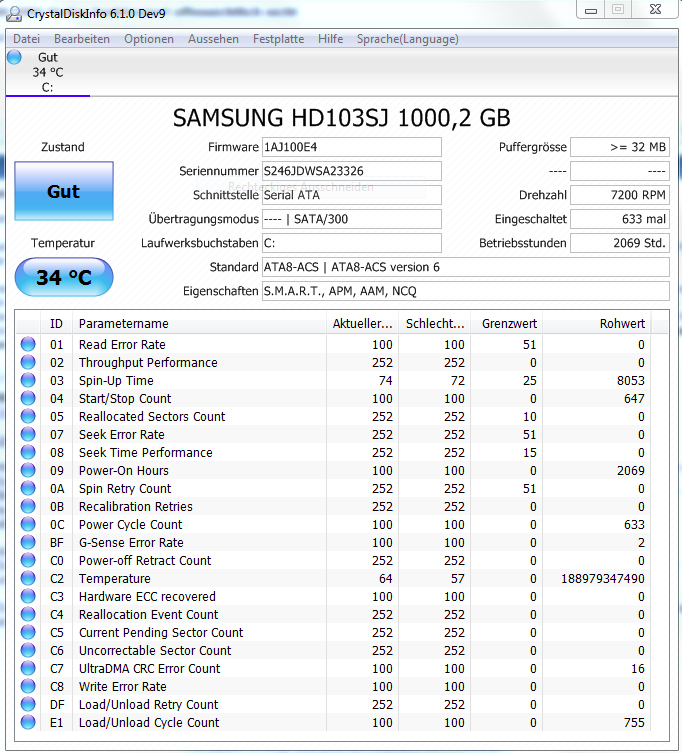Click the status orb for Start/Stop Count

pos(28,398)
